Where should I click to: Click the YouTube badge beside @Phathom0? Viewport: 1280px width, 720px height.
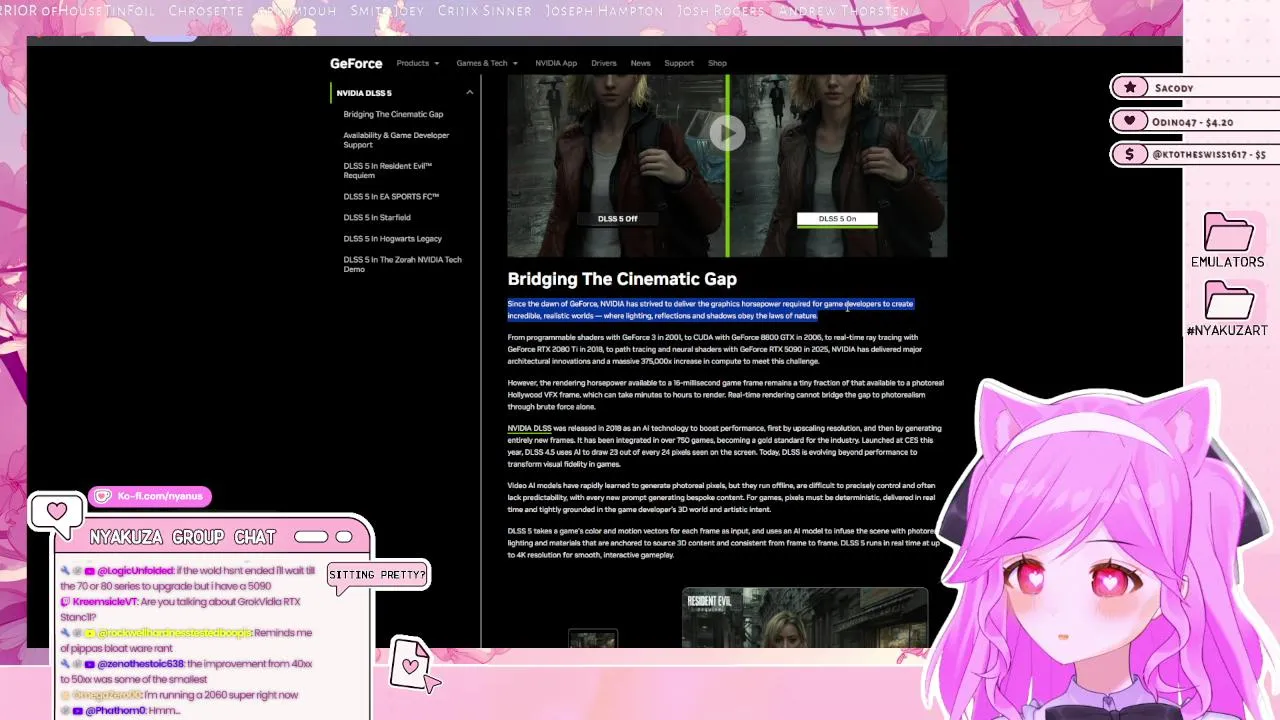(77, 710)
